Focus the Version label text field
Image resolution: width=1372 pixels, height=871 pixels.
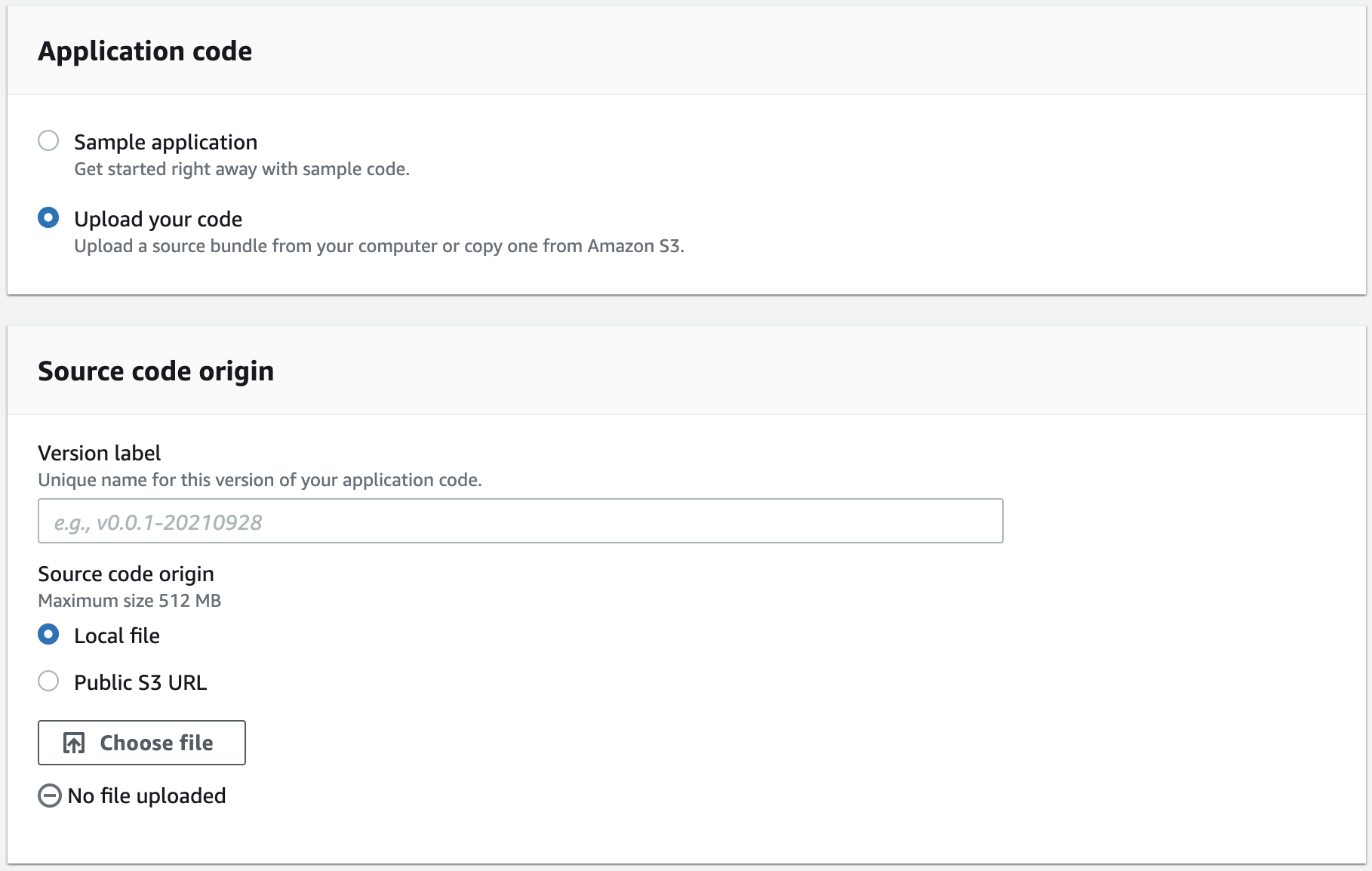(520, 521)
